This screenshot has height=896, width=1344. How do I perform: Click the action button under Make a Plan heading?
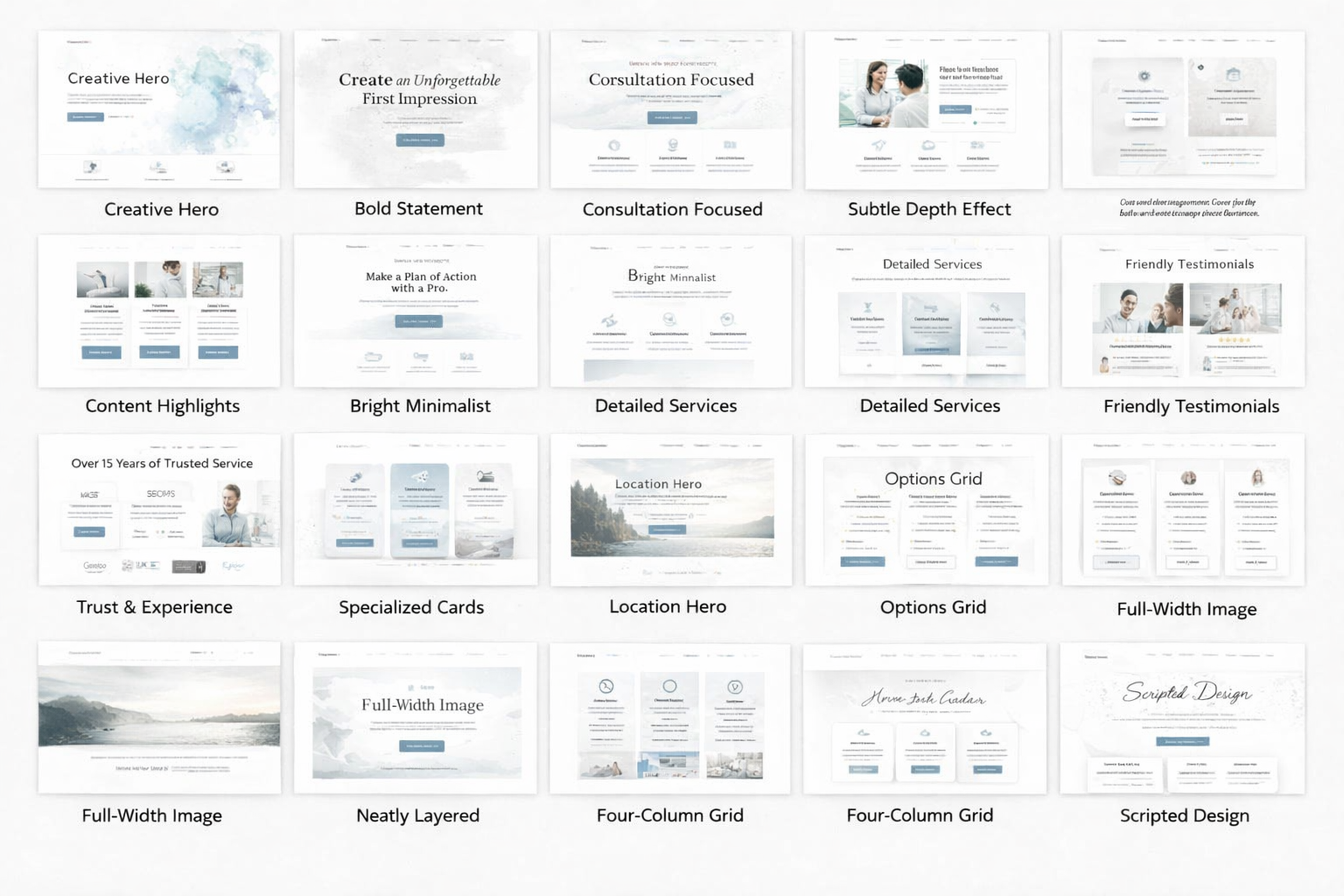click(421, 320)
